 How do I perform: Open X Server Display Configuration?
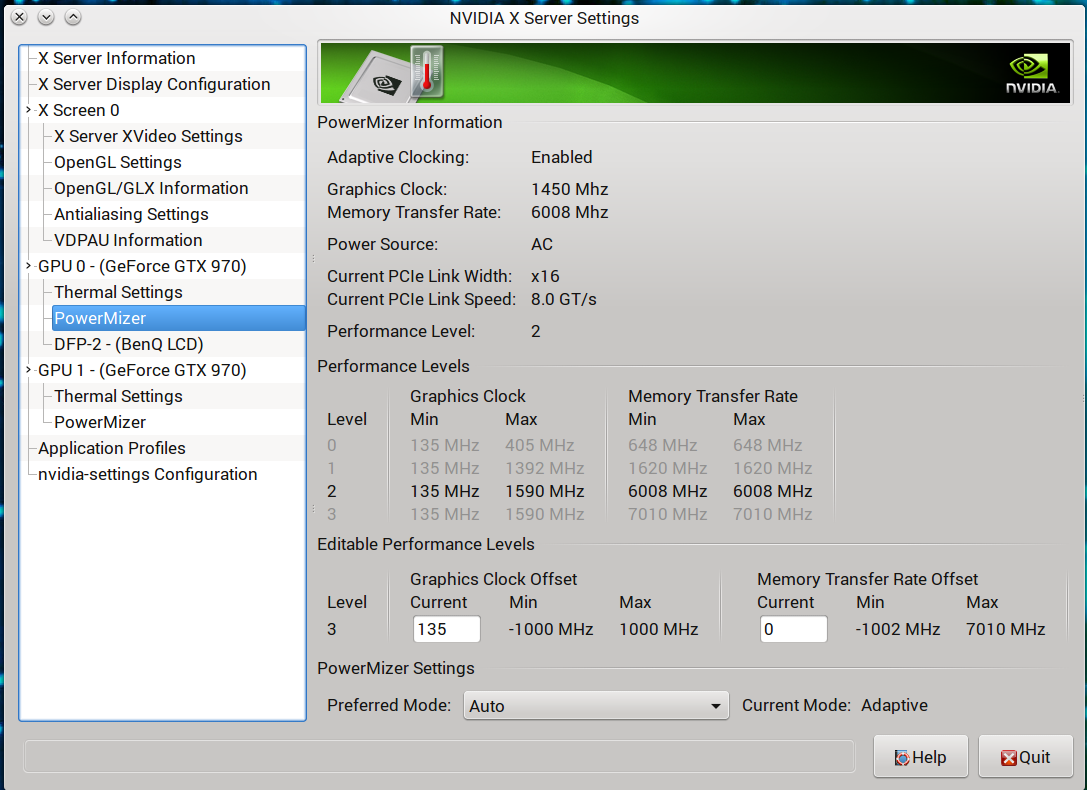[154, 84]
